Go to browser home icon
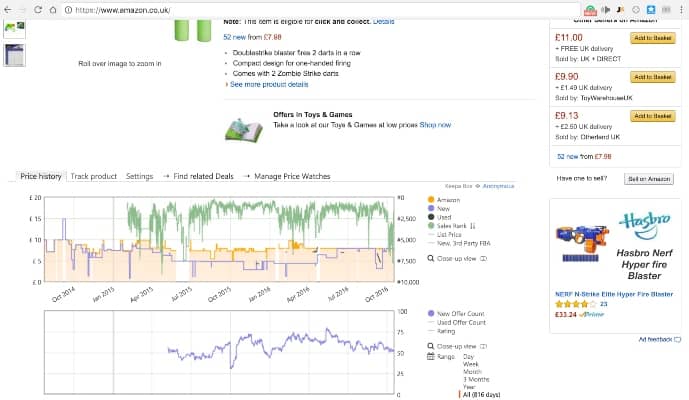689x400 pixels. pos(53,9)
